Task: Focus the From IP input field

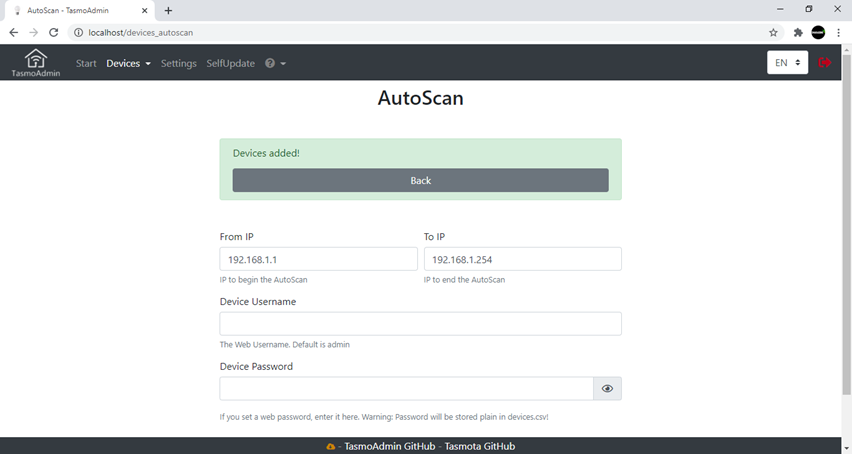Action: [x=318, y=259]
